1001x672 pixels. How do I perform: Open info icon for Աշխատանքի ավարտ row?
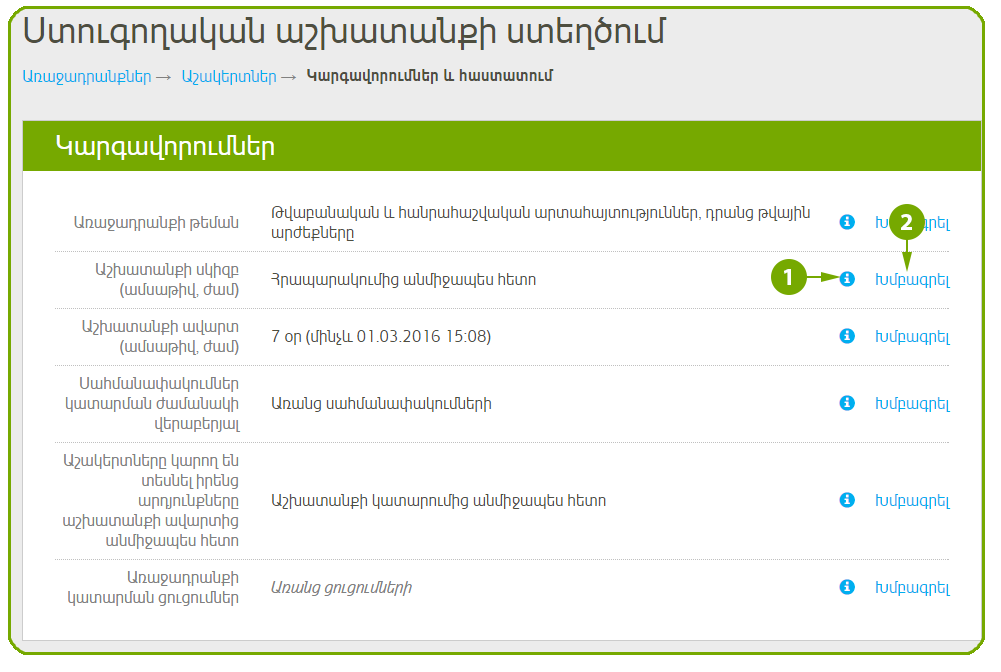click(x=847, y=337)
